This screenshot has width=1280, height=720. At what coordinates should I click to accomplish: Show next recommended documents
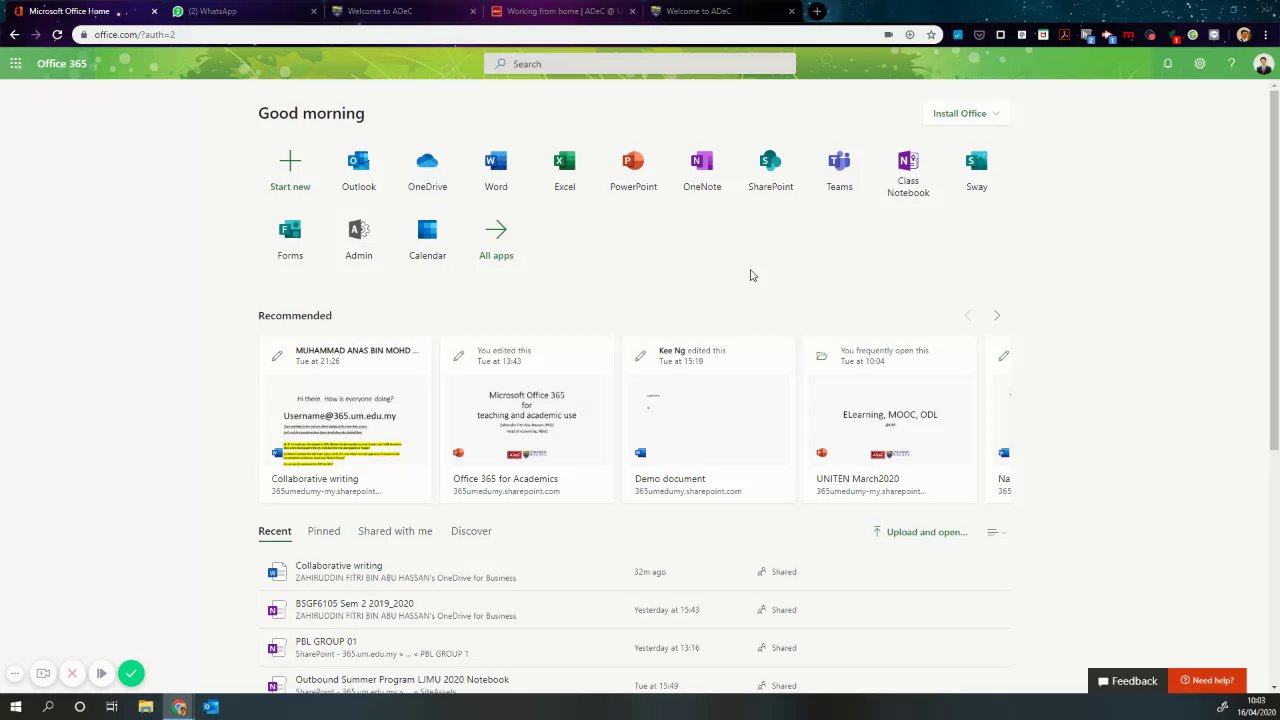(996, 315)
